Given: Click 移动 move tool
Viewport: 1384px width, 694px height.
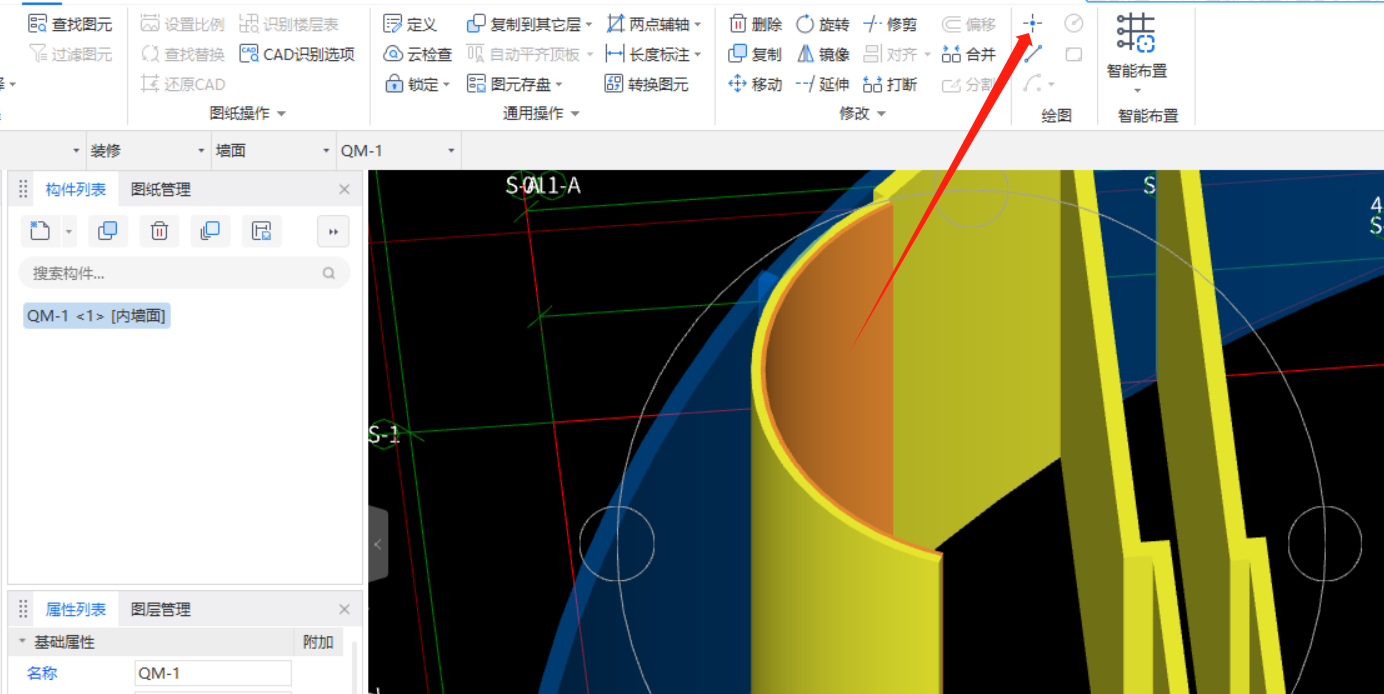Looking at the screenshot, I should [x=756, y=84].
